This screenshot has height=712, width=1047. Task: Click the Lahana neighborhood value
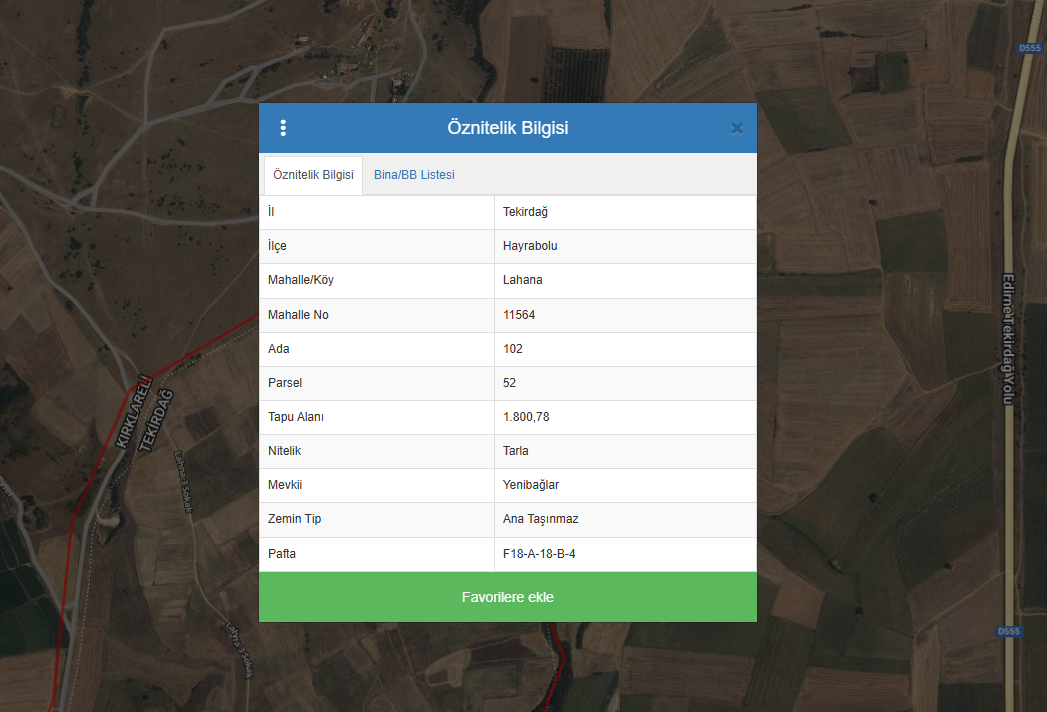(x=522, y=280)
